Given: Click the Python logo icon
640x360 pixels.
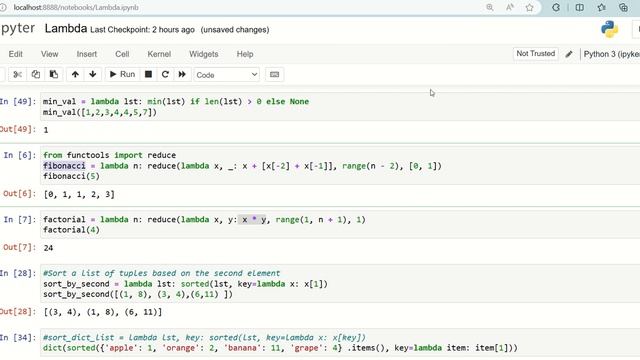Looking at the screenshot, I should click(x=609, y=29).
